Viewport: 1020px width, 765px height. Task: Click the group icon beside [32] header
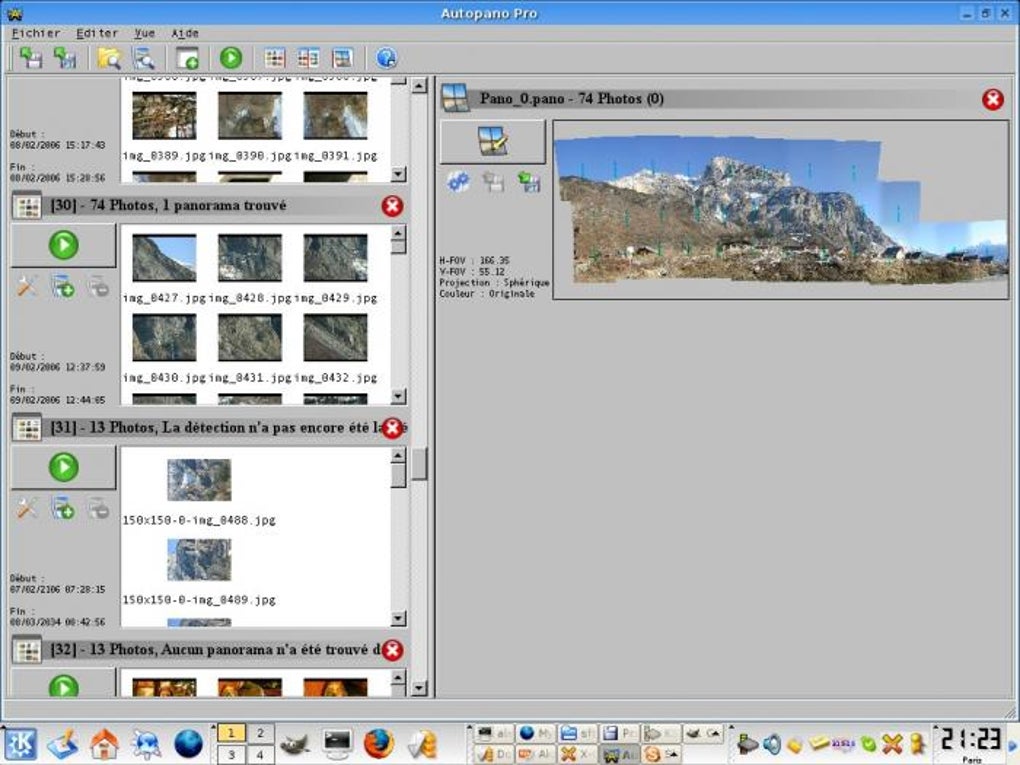[x=27, y=650]
